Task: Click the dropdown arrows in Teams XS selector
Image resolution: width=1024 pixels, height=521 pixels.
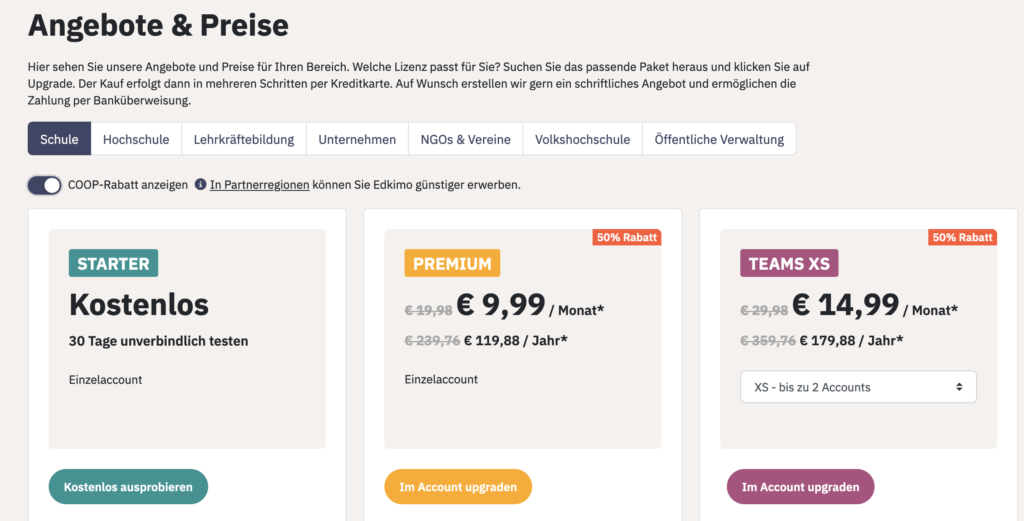Action: [x=959, y=387]
